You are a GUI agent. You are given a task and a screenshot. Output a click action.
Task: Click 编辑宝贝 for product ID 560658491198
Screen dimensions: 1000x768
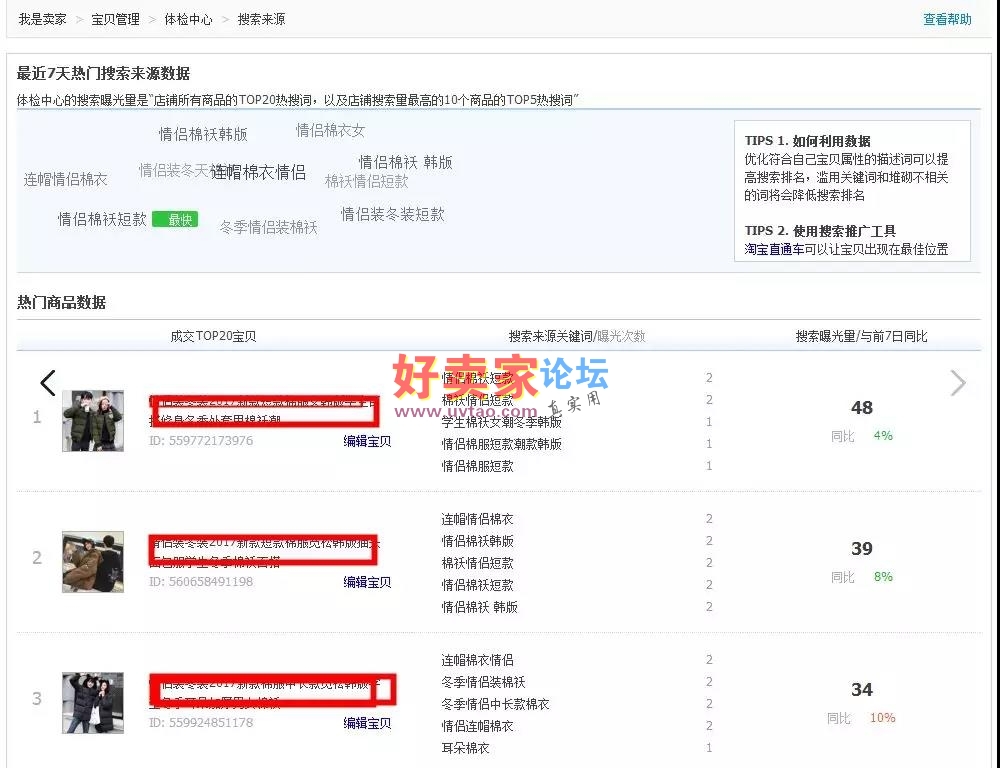367,582
